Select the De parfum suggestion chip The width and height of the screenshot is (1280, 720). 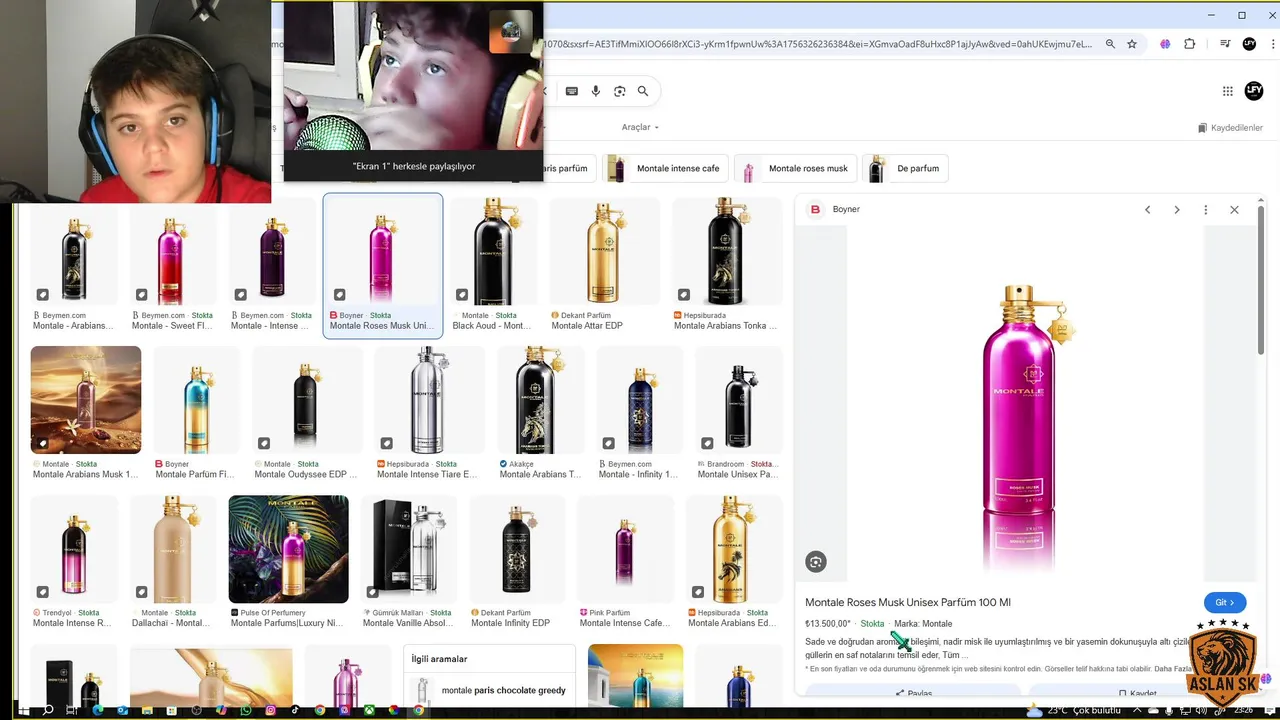(x=906, y=168)
